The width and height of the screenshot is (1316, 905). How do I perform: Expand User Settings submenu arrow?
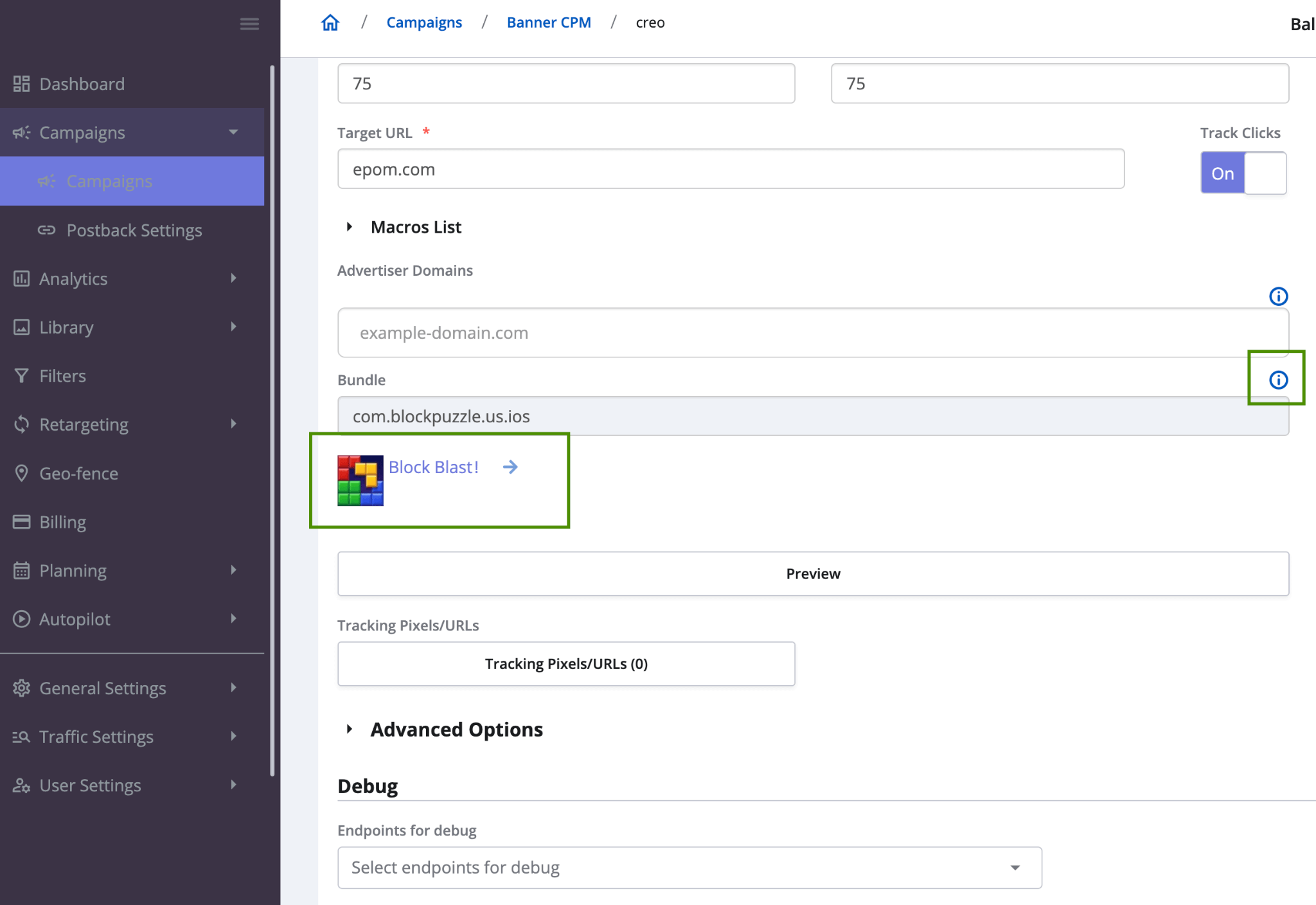pos(233,784)
